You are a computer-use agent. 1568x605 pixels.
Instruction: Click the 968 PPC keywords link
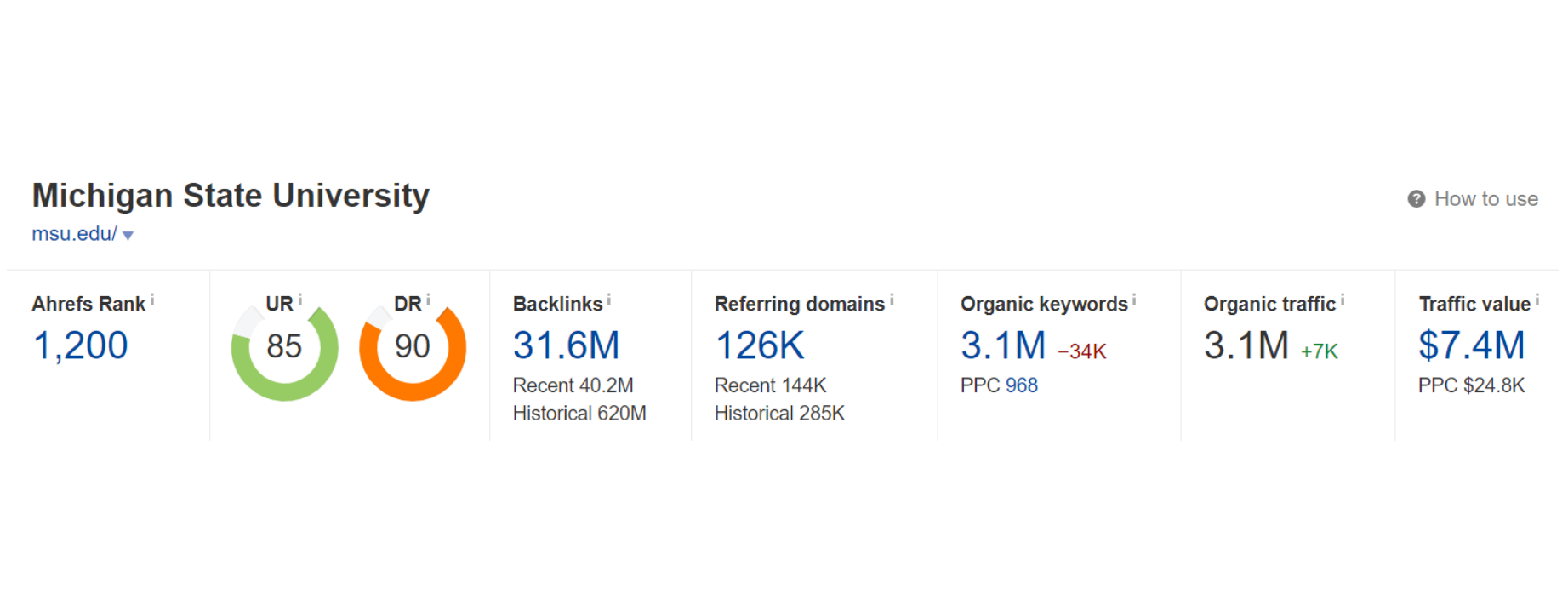pos(1021,385)
